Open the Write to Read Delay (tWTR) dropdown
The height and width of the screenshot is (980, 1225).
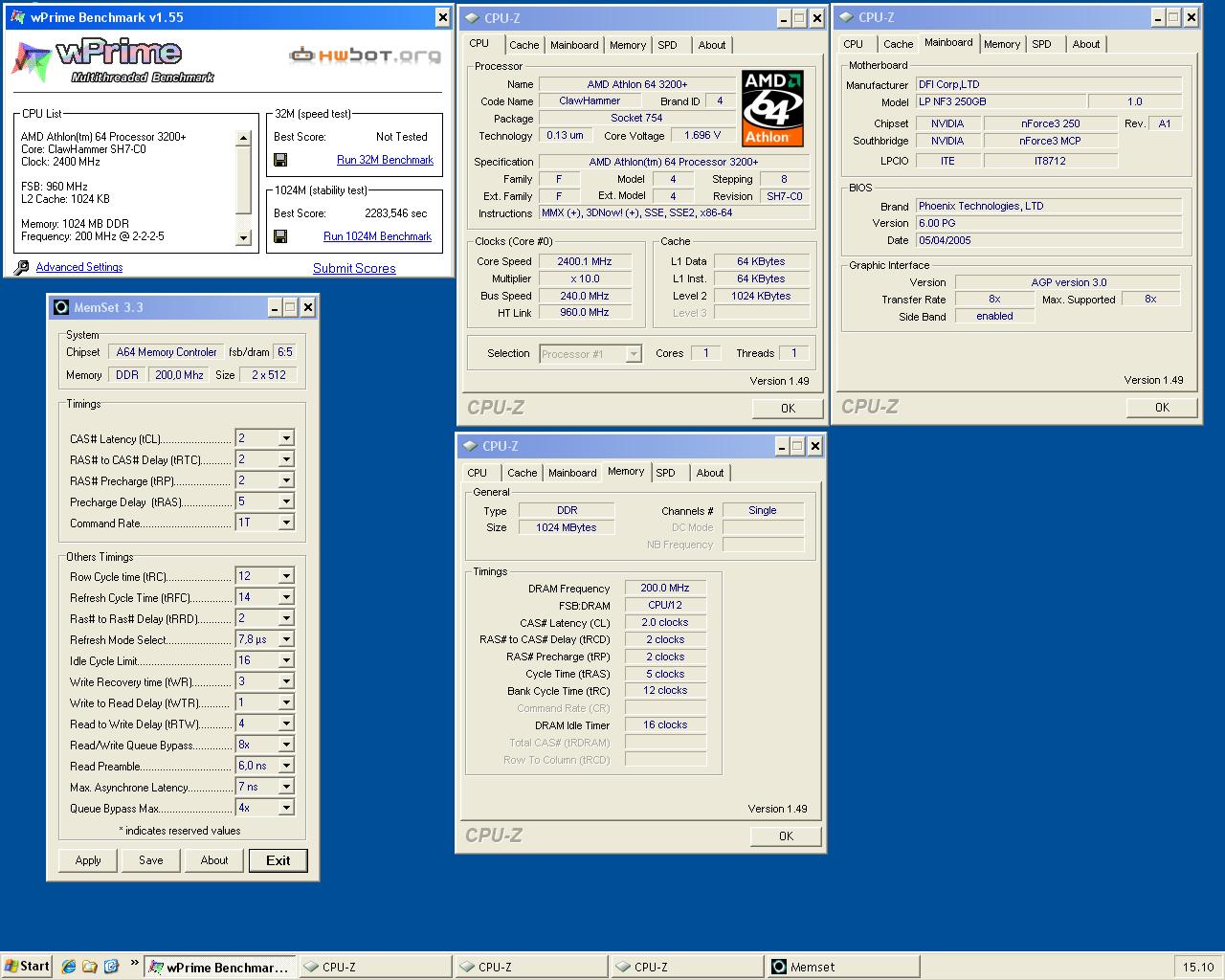pos(285,702)
